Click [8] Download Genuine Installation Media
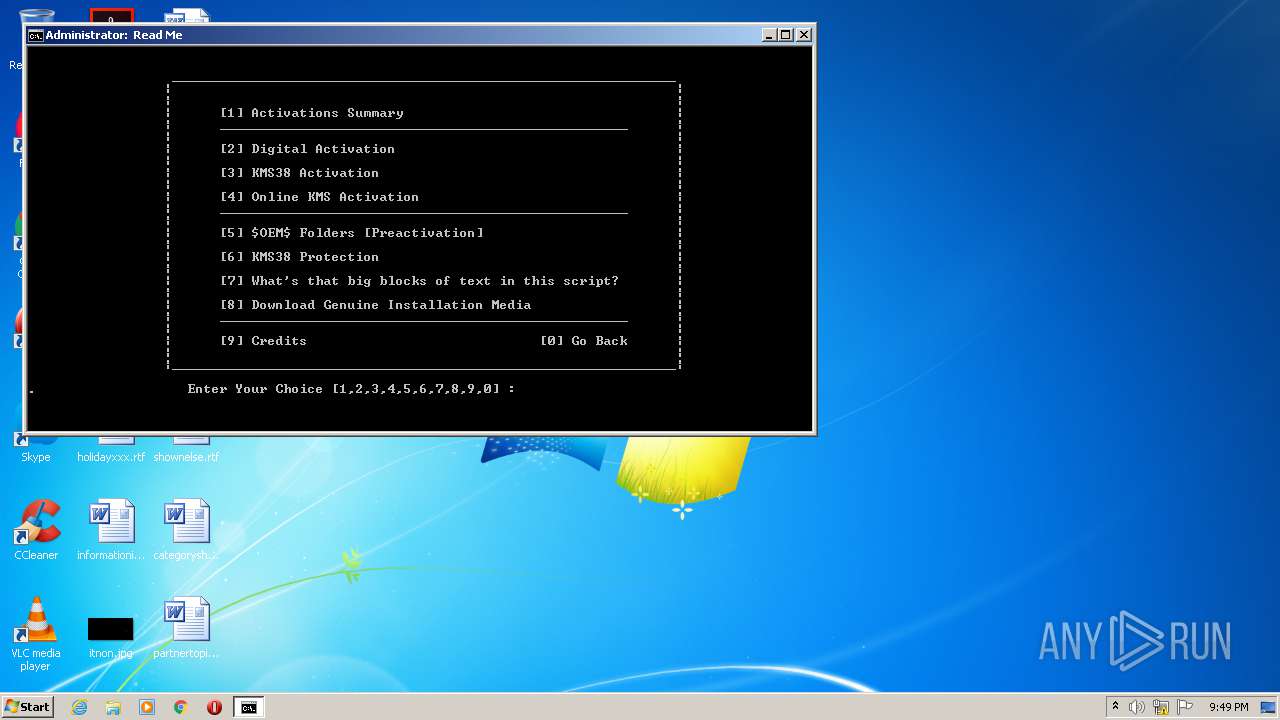This screenshot has height=720, width=1280. 376,305
